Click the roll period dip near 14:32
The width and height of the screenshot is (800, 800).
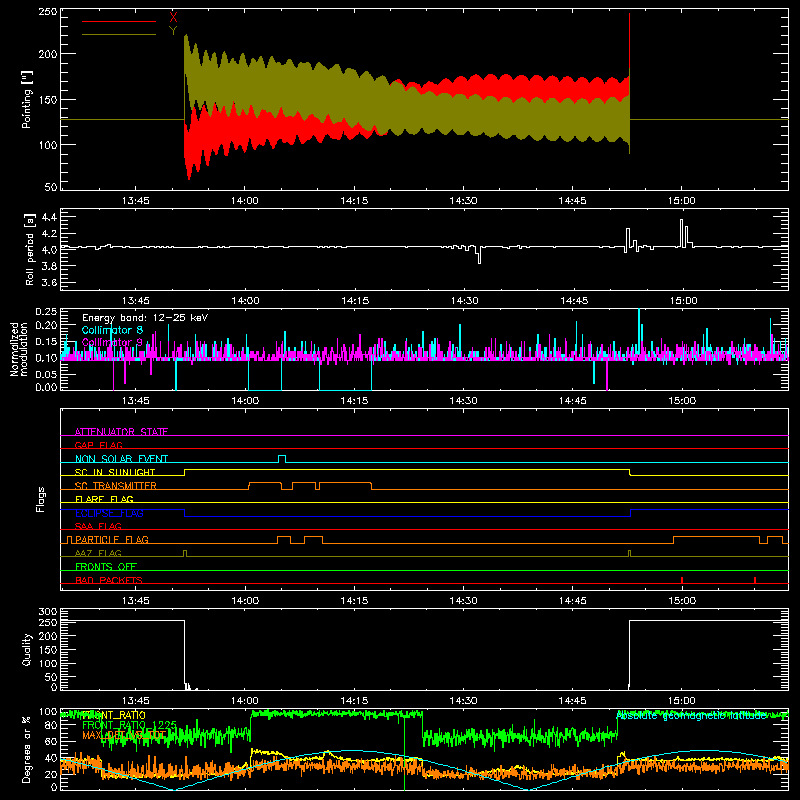pos(479,255)
